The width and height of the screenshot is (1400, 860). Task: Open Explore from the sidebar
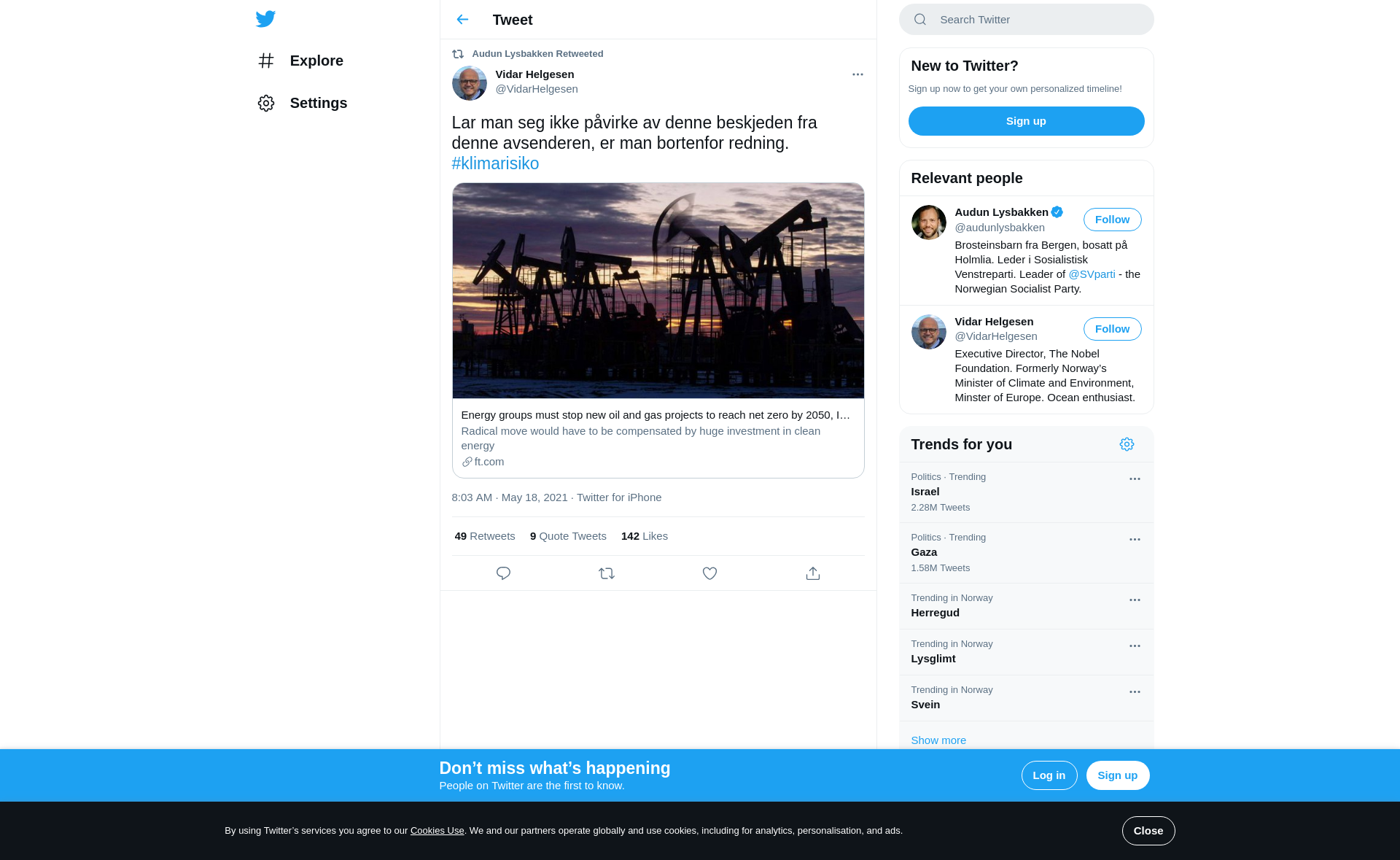click(x=300, y=61)
